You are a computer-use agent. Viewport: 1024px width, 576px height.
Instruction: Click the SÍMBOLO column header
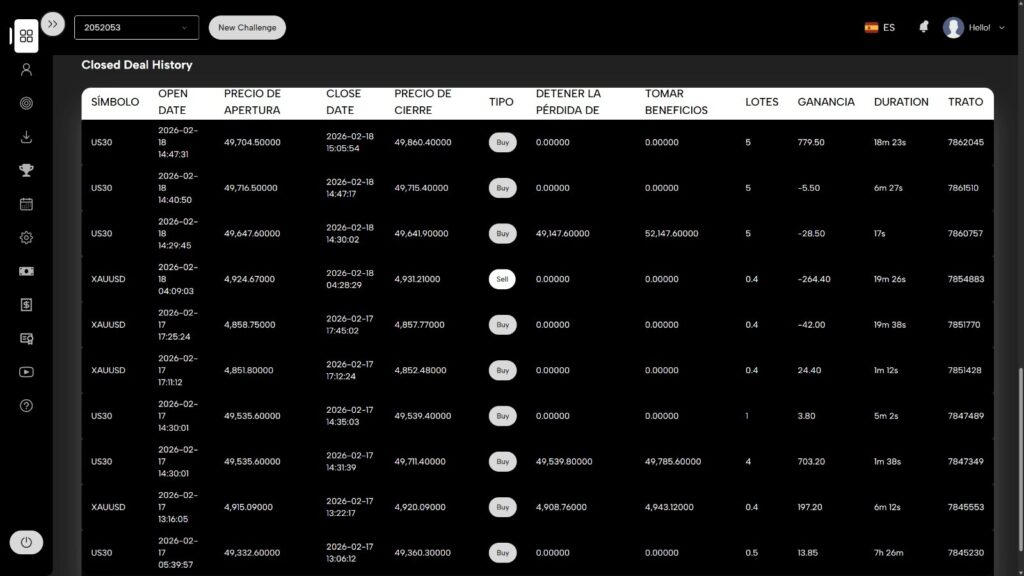pos(115,102)
